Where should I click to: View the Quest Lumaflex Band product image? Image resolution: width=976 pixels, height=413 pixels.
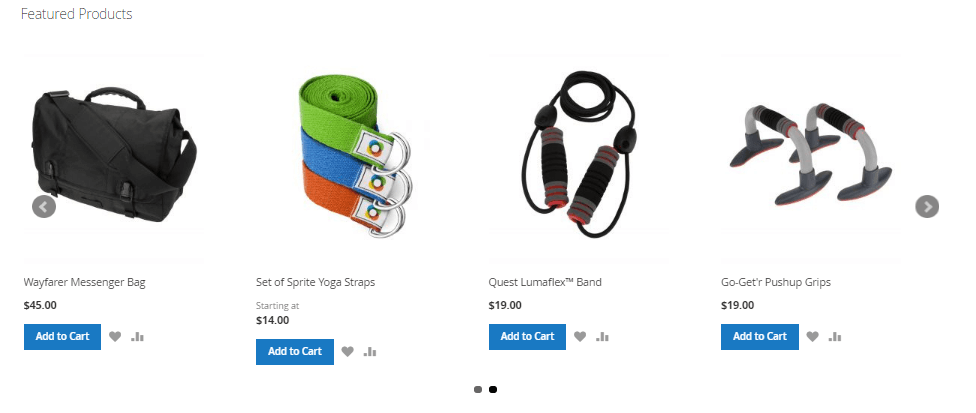[578, 159]
